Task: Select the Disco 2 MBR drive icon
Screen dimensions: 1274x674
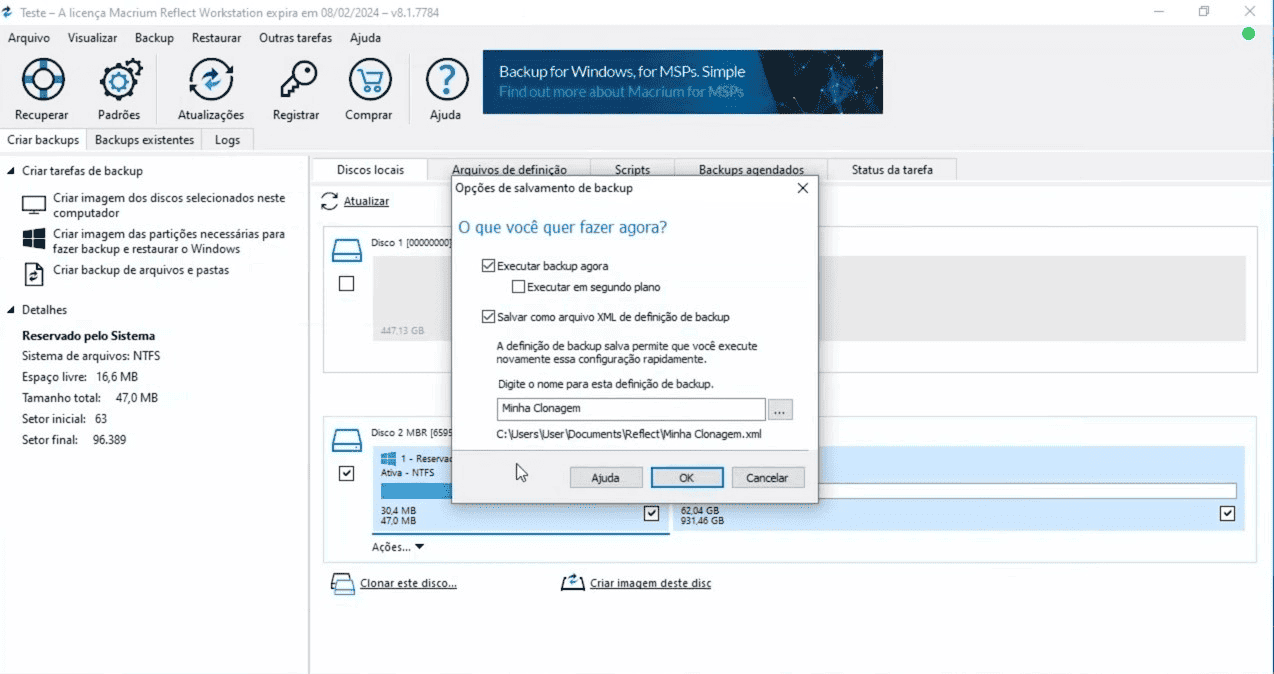Action: (346, 439)
